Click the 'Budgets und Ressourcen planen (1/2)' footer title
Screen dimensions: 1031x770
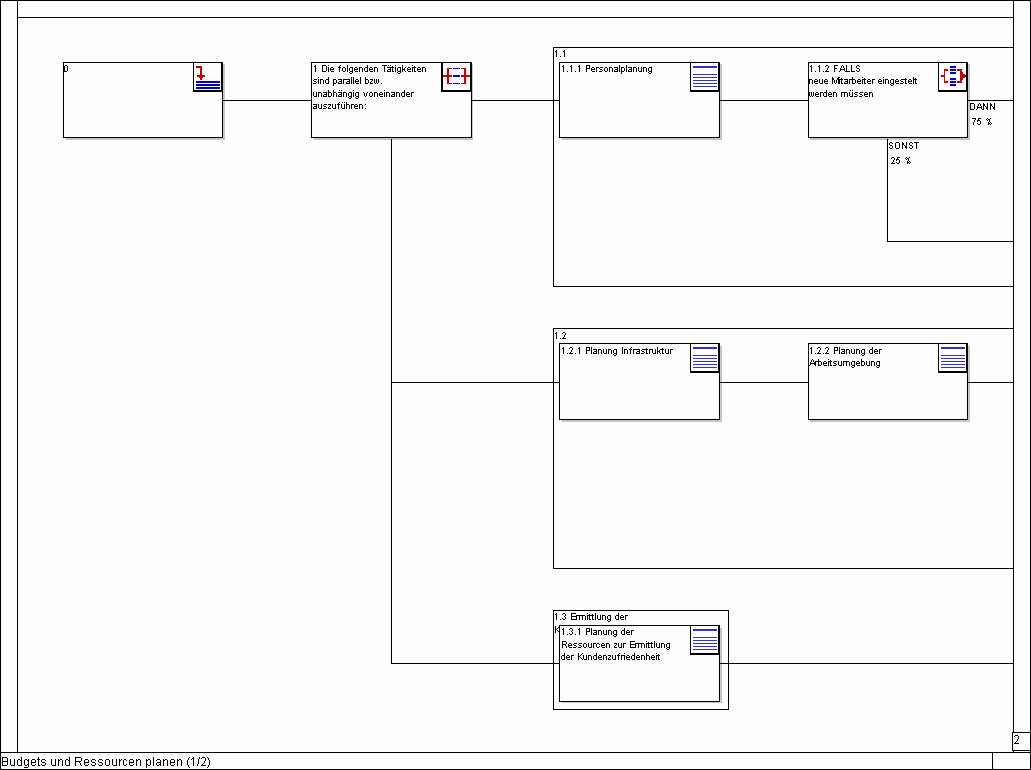pos(106,762)
